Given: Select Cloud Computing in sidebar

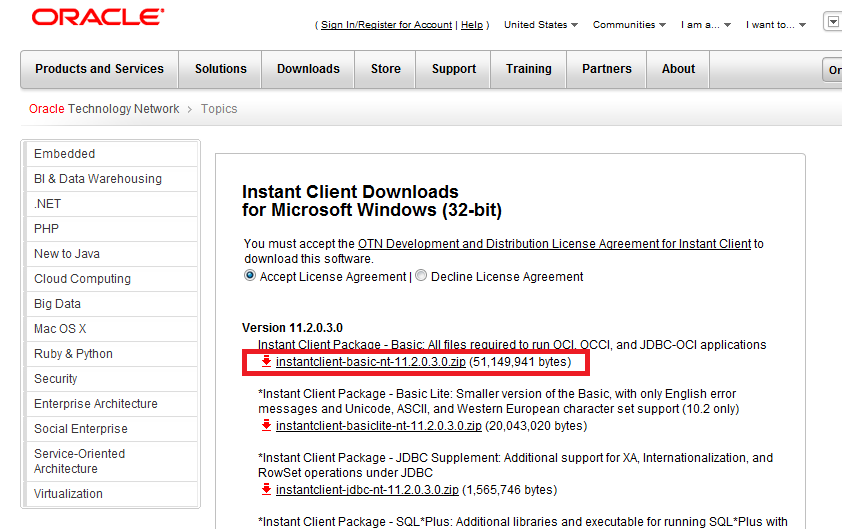Looking at the screenshot, I should [x=111, y=279].
